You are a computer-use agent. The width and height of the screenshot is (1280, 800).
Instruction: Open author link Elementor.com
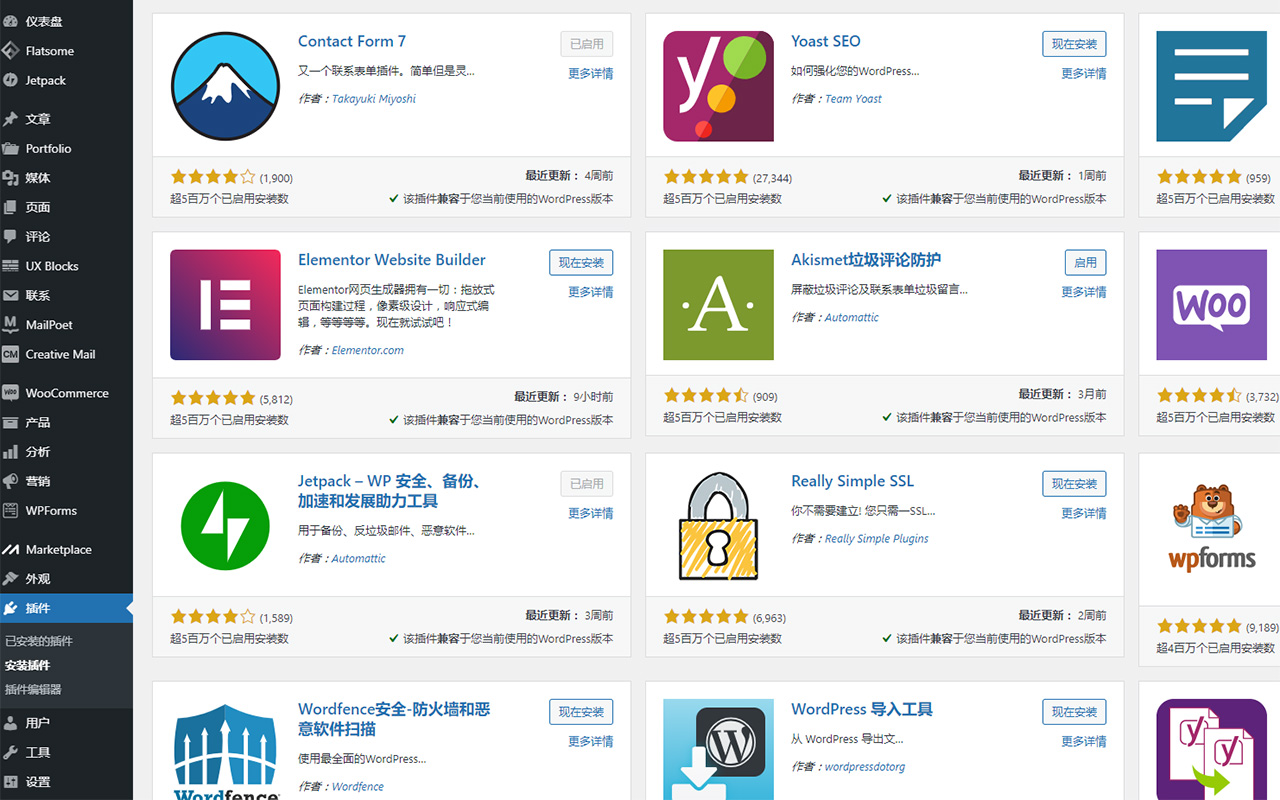(x=368, y=351)
